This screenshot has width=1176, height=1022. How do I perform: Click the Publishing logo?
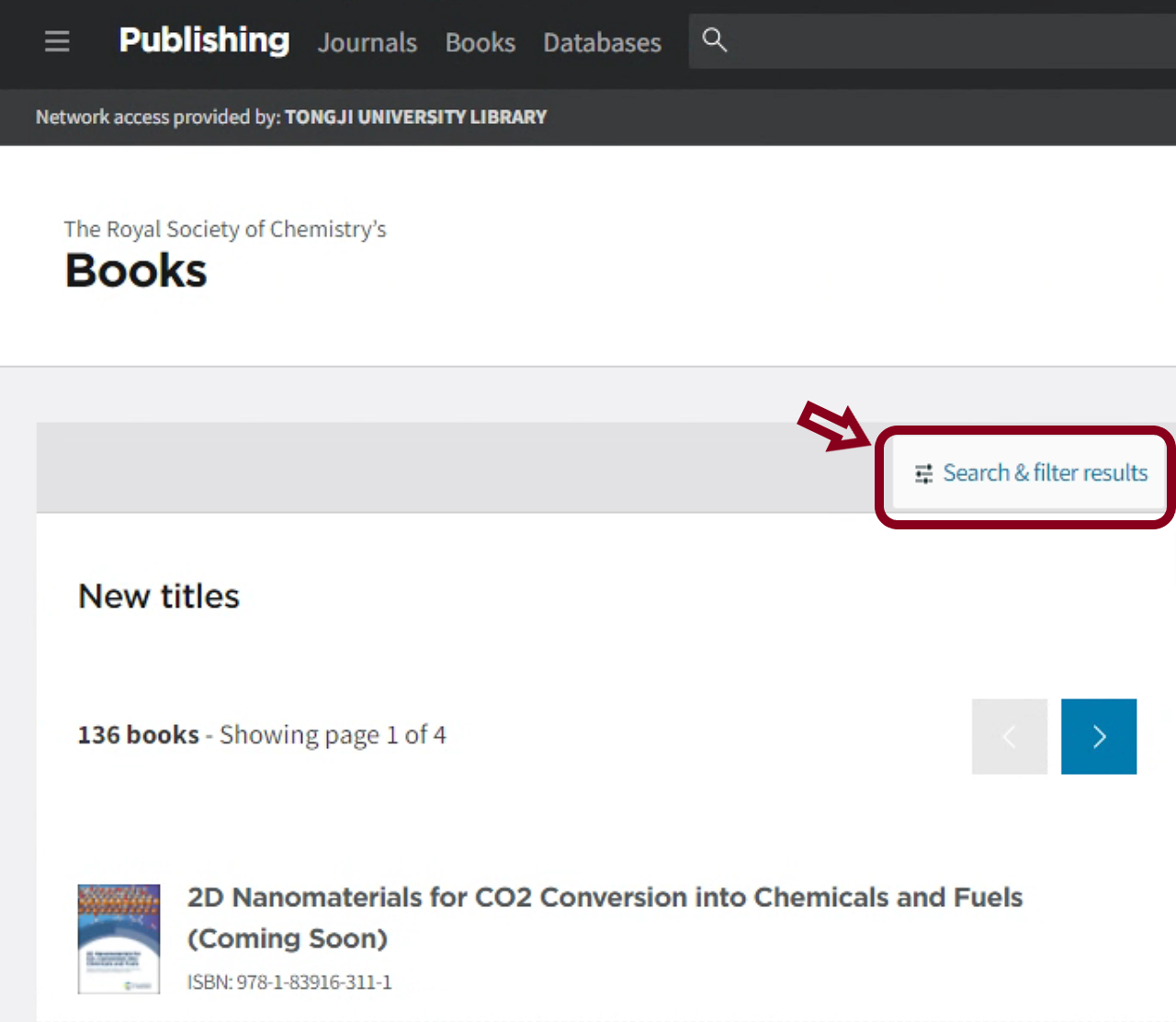click(x=204, y=40)
